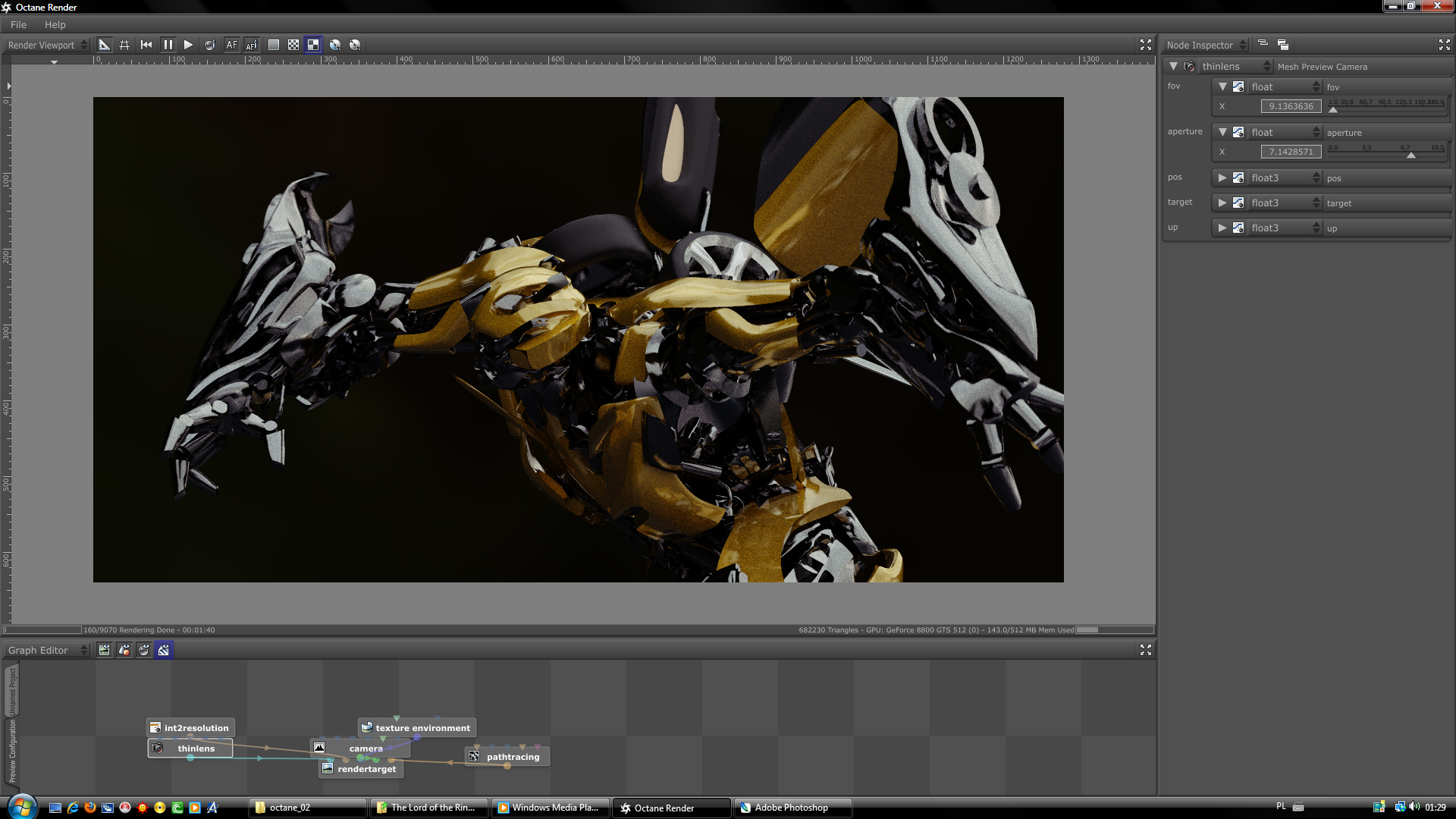Expand the pos float3 parameter
This screenshot has width=1456, height=819.
coord(1222,177)
